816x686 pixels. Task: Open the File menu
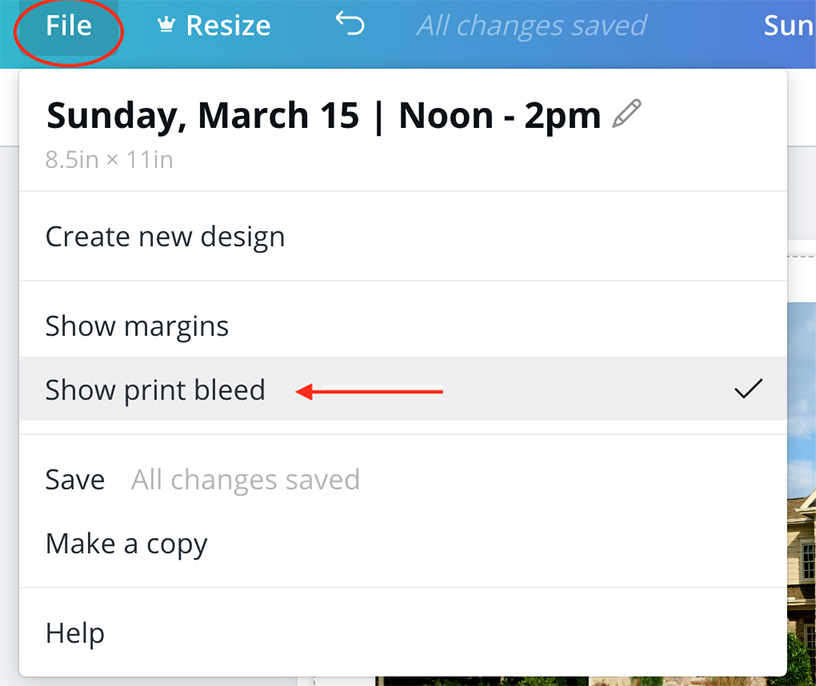68,26
